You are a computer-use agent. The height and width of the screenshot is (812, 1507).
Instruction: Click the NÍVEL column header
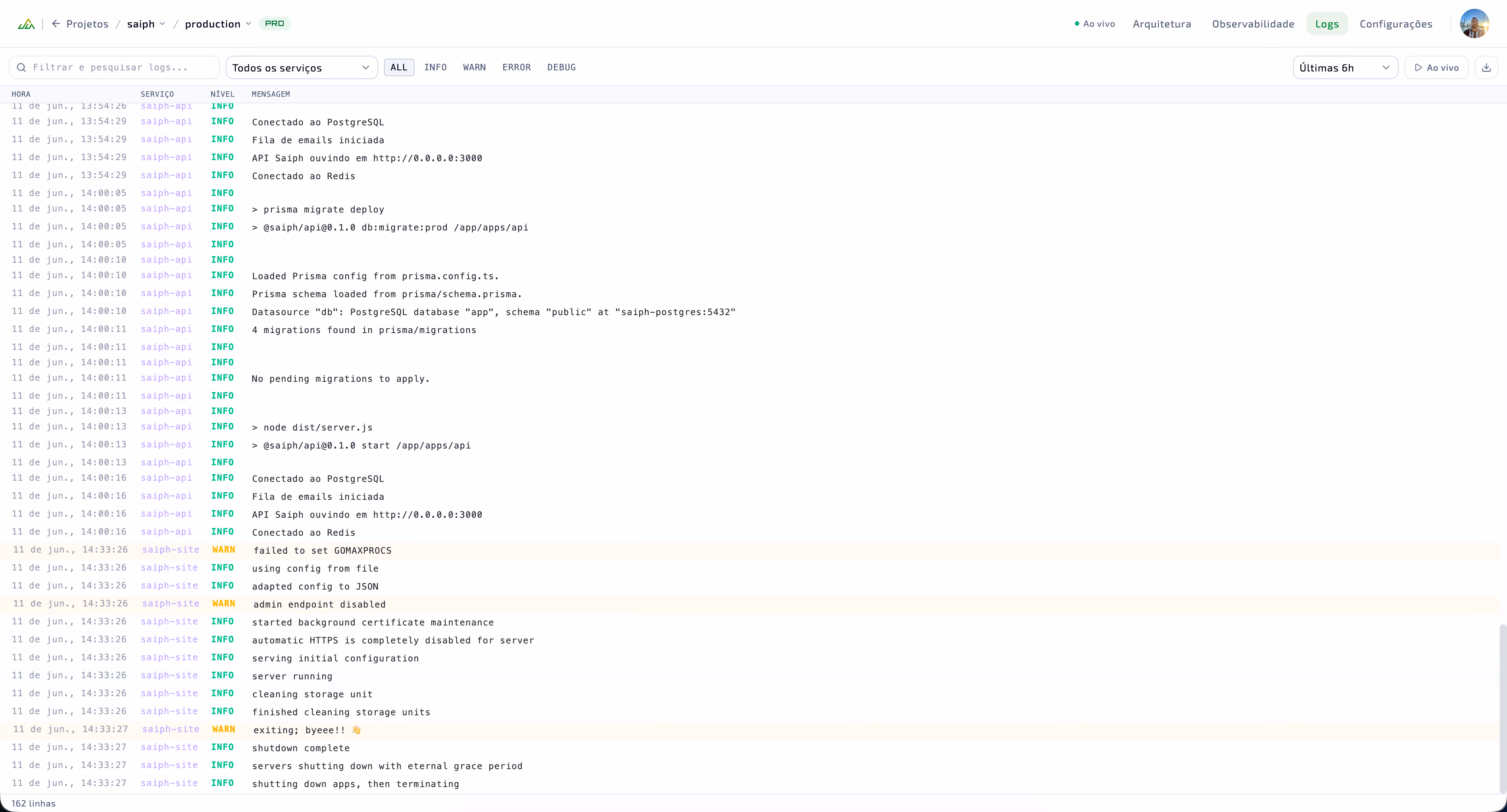tap(222, 94)
